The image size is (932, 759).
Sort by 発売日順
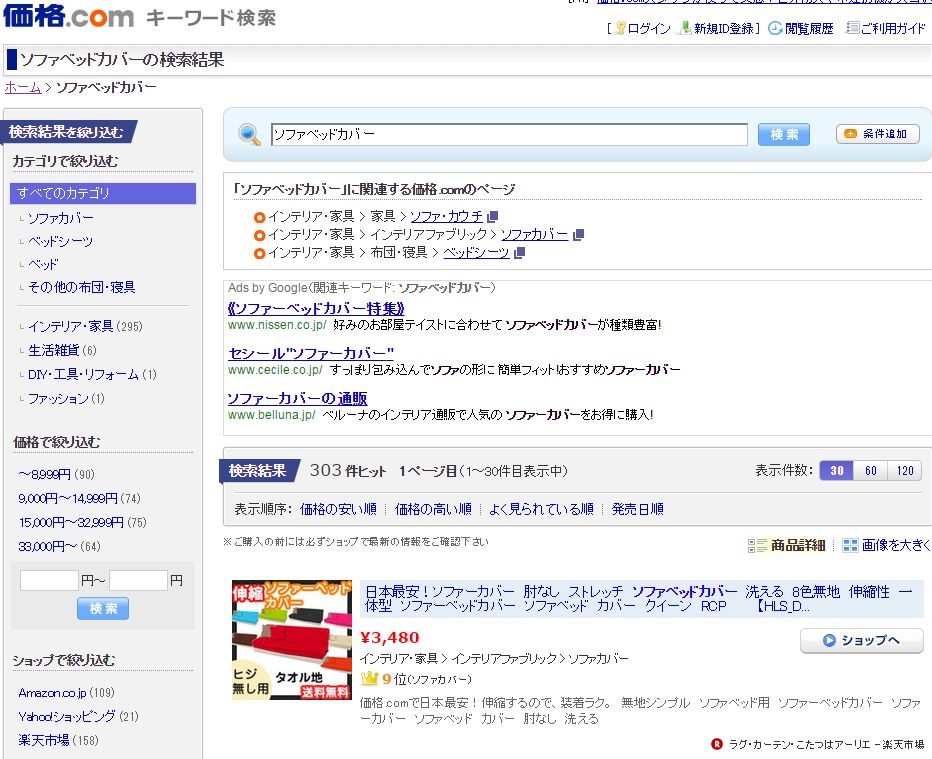tap(638, 509)
